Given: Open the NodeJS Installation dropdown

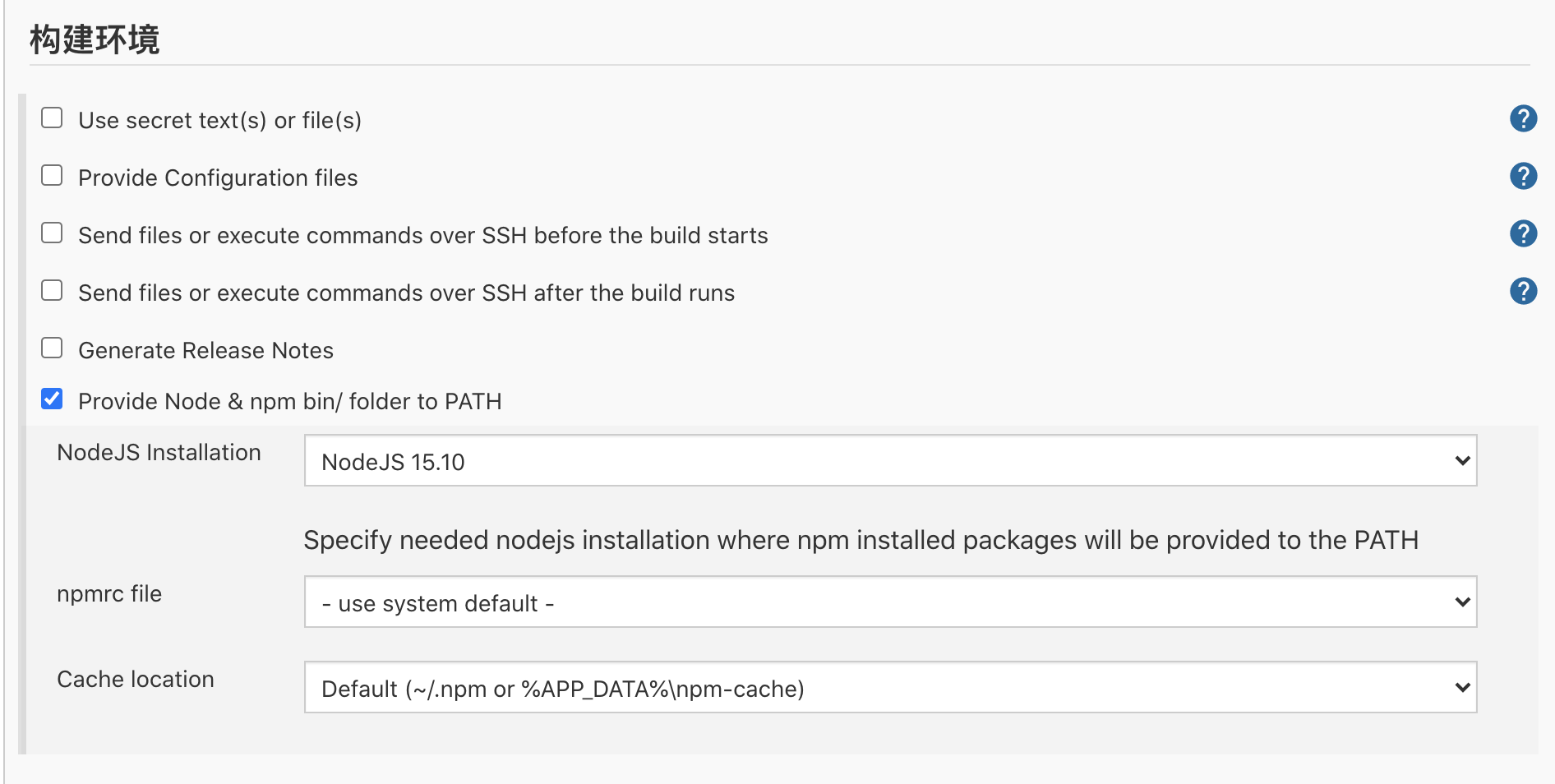Looking at the screenshot, I should [890, 461].
